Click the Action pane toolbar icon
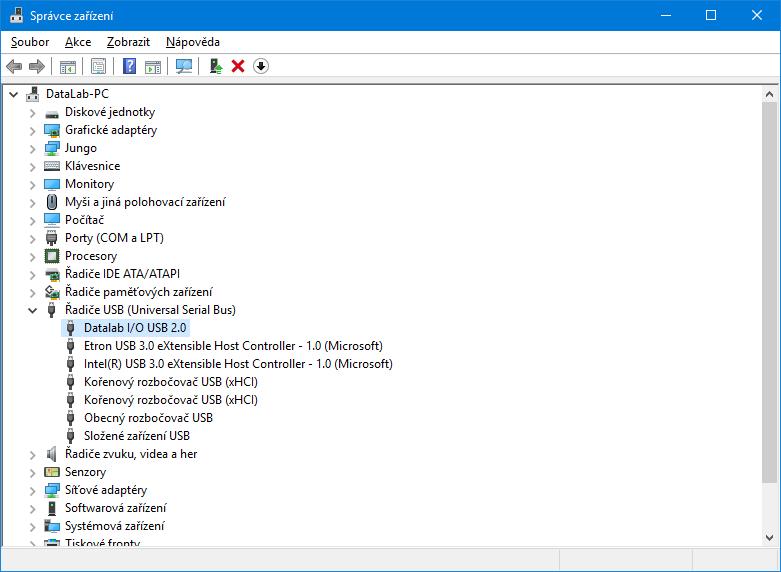The image size is (781, 572). click(153, 66)
